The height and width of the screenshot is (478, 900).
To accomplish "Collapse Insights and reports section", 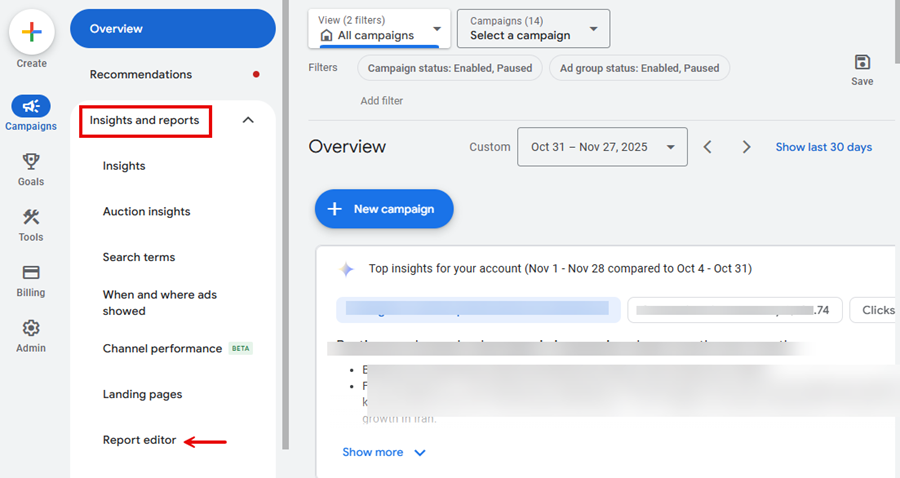I will click(248, 120).
